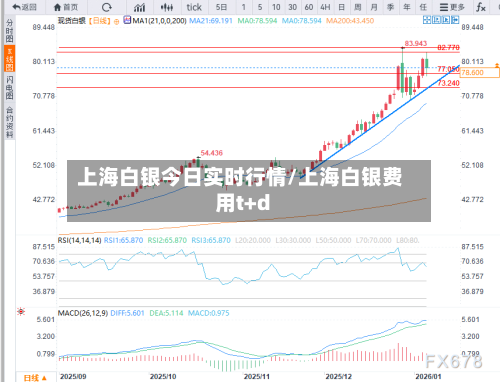Select the 30 minute timeframe
Screen dimensions: 500x382
(292, 7)
